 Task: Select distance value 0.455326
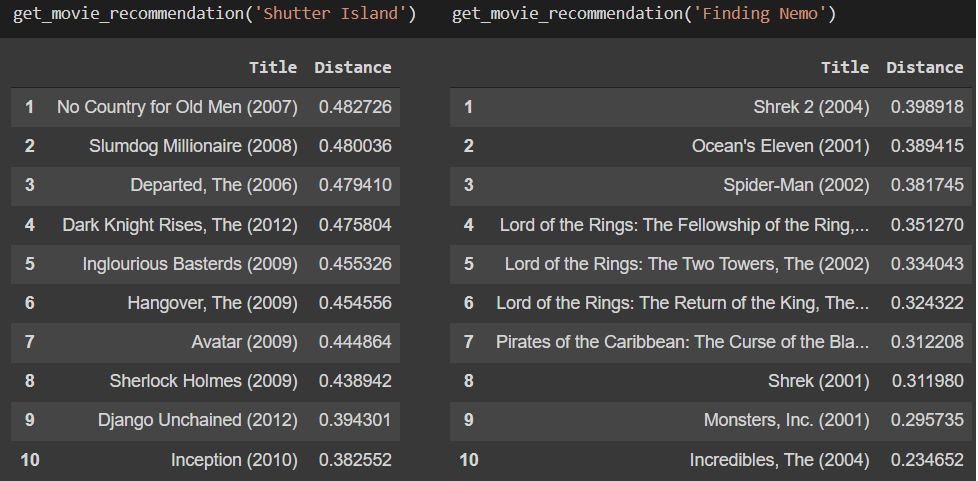(x=356, y=263)
